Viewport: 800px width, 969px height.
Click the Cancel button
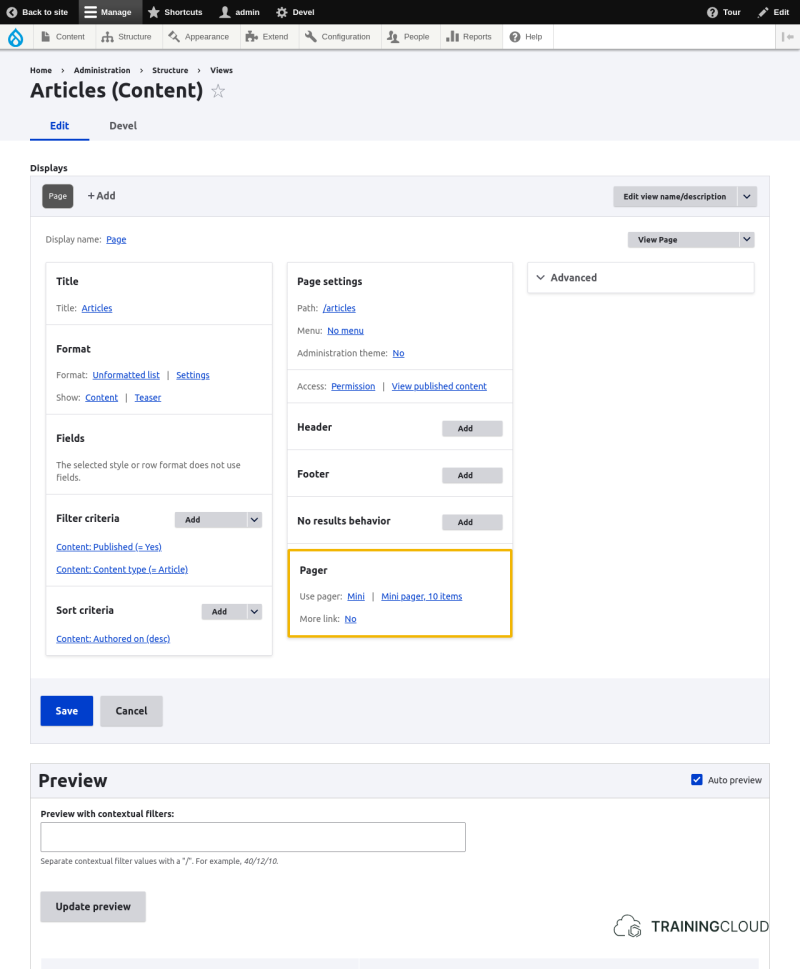point(132,711)
